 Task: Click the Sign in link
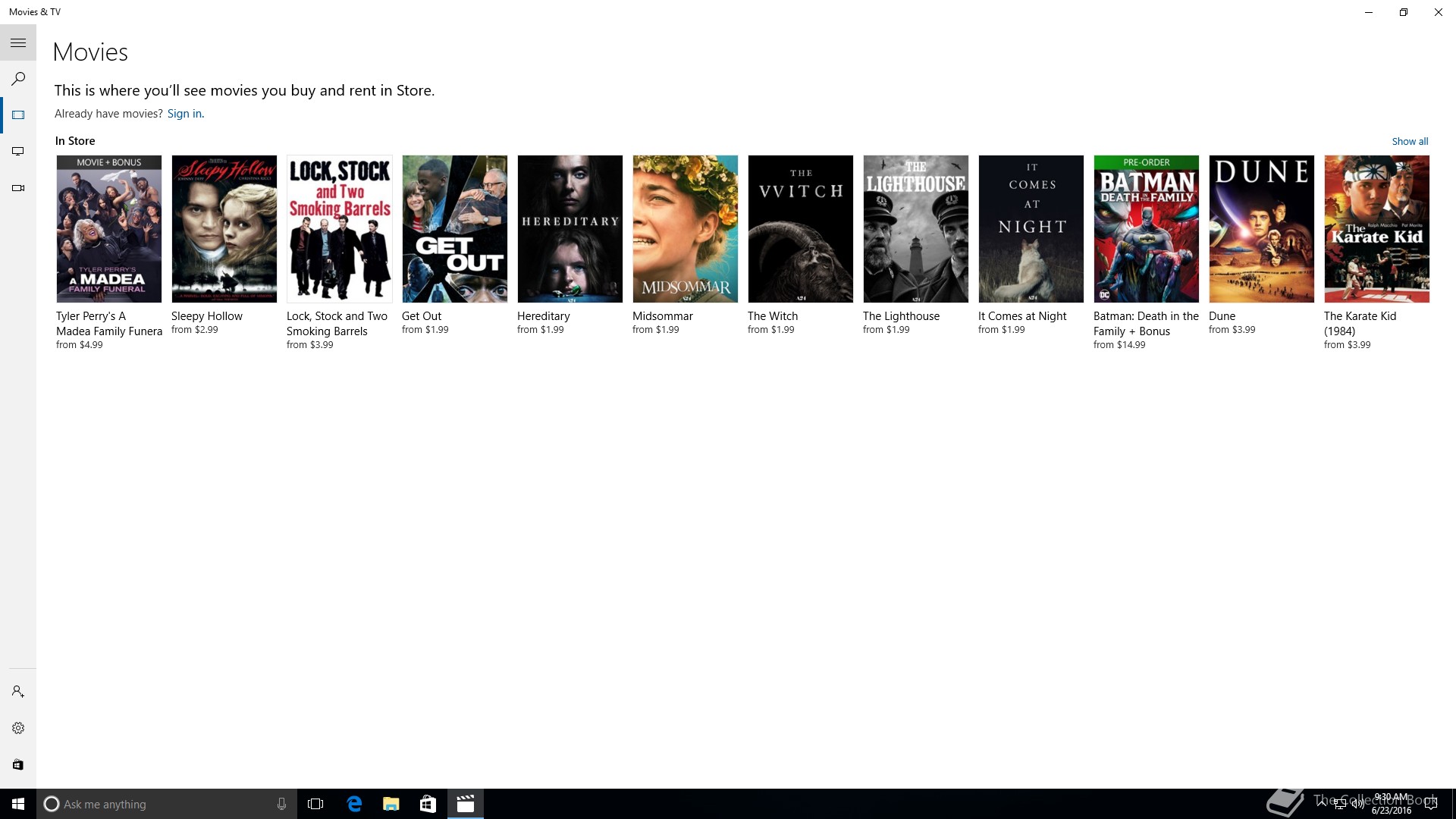pos(184,114)
